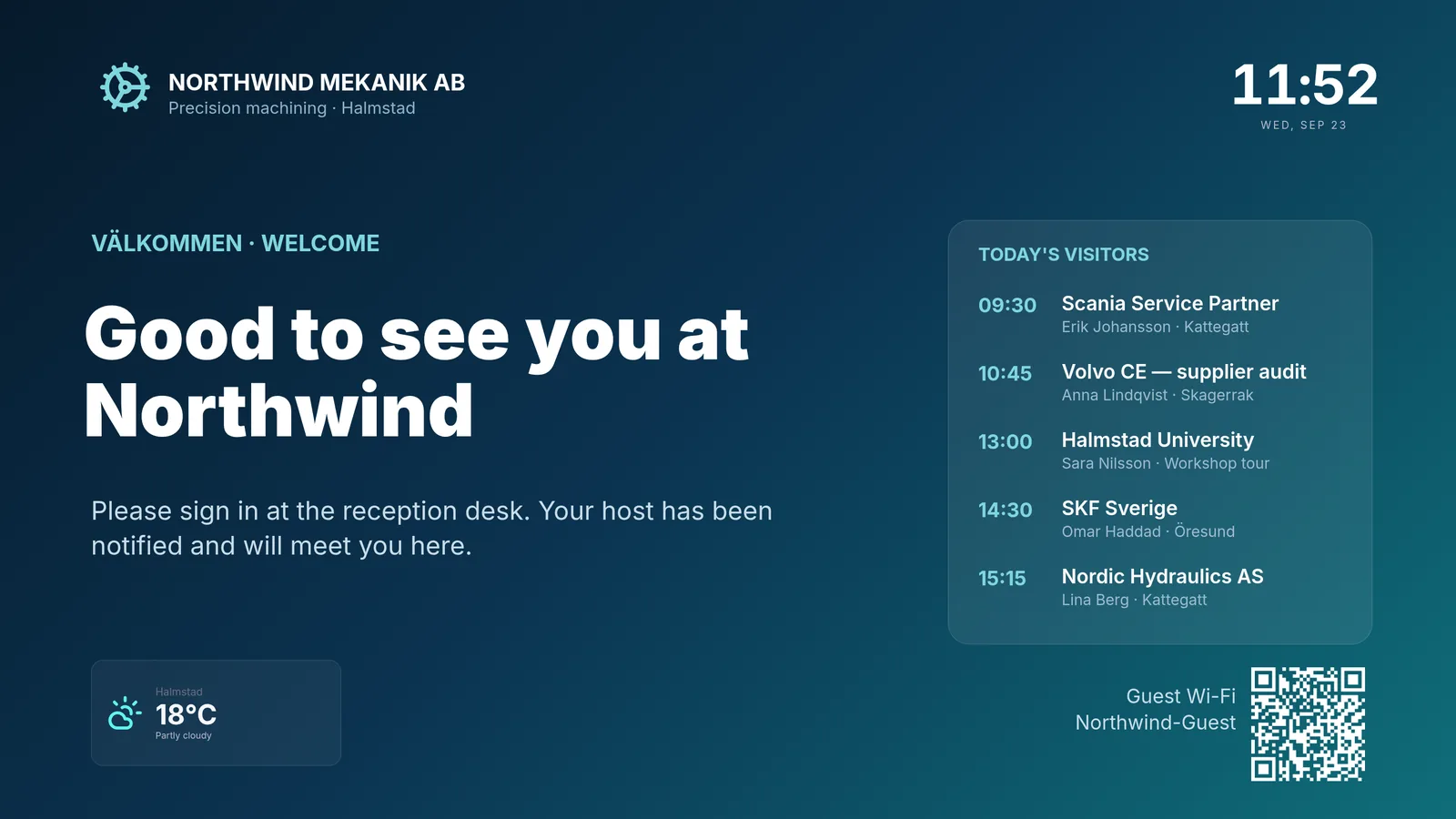1456x819 pixels.
Task: Click the Precision machining · Halmstad tagline
Action: coord(292,108)
